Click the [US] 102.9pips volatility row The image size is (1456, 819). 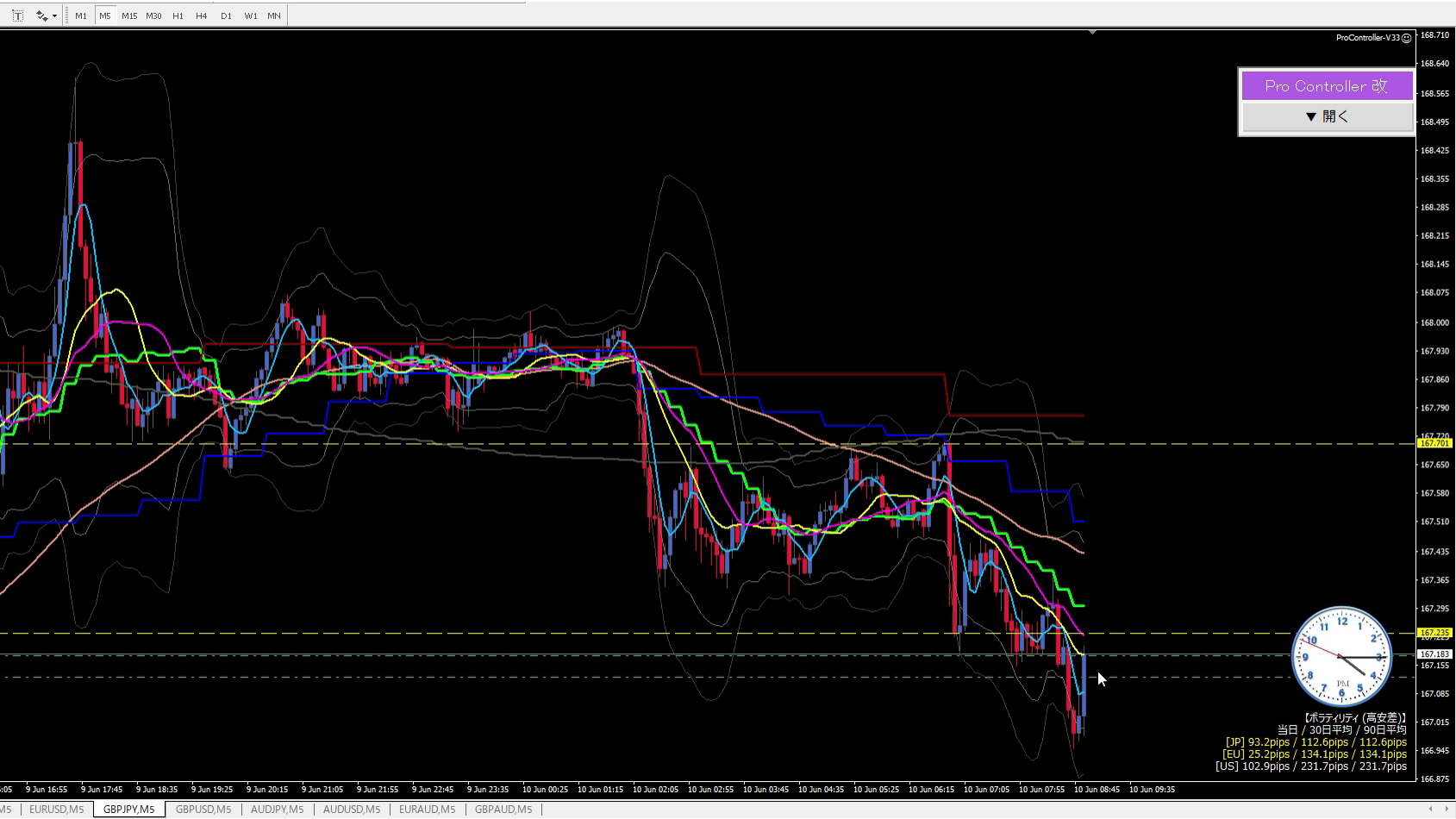click(x=1310, y=766)
